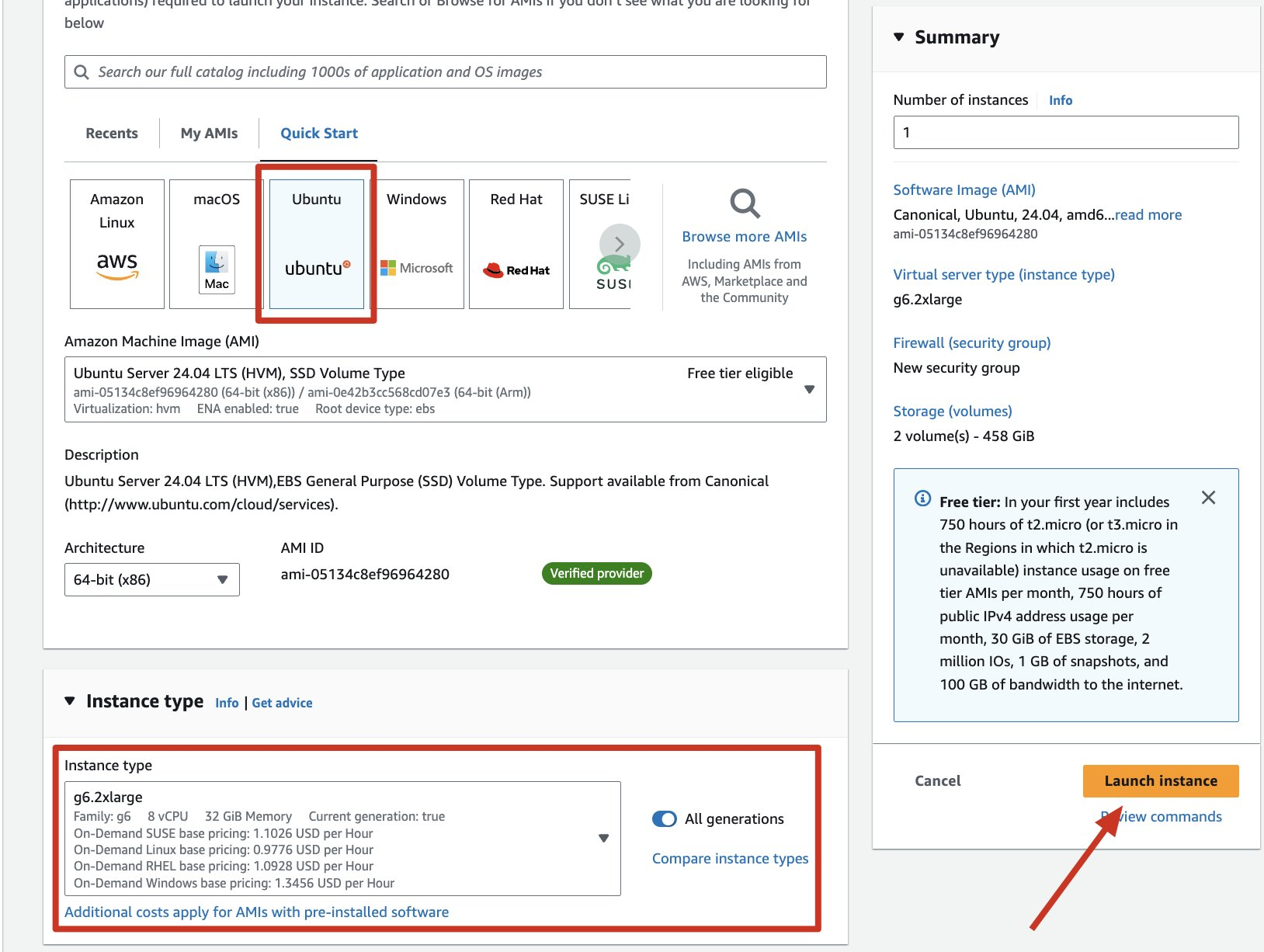Collapse the Summary panel
Viewport: 1264px width, 952px height.
click(899, 37)
